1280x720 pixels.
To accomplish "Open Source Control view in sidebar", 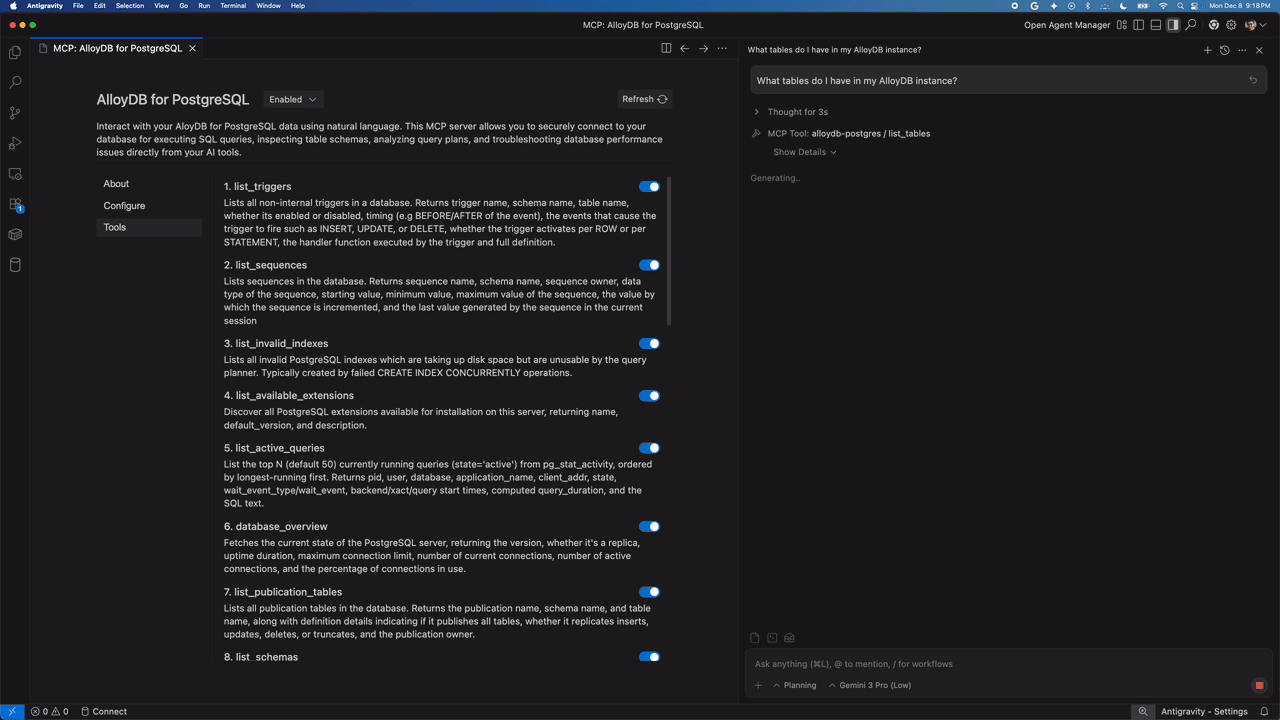I will click(x=15, y=113).
